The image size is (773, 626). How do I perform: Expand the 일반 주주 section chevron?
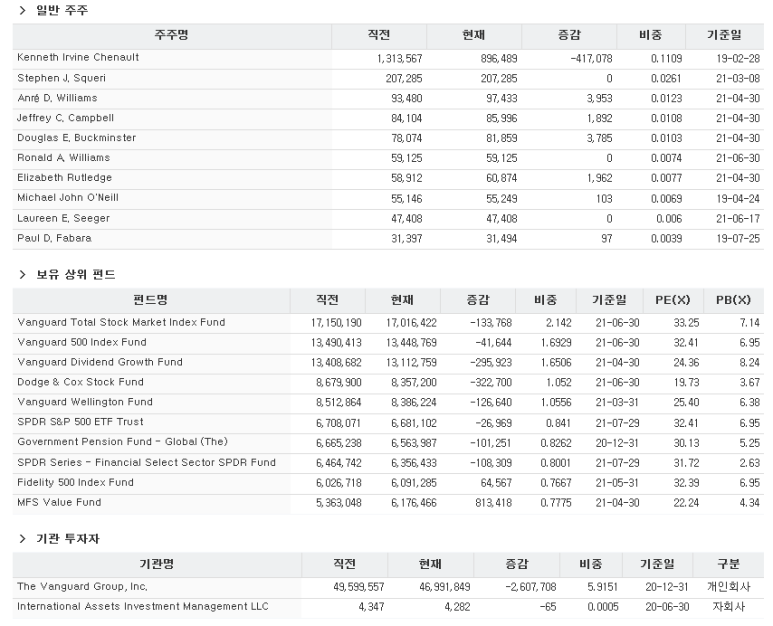(x=22, y=10)
